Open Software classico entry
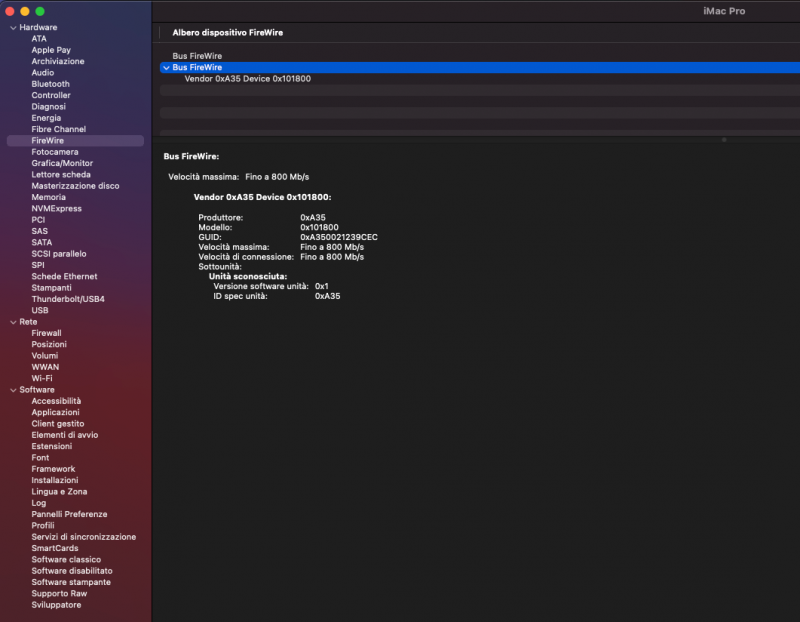800x622 pixels. pyautogui.click(x=66, y=560)
